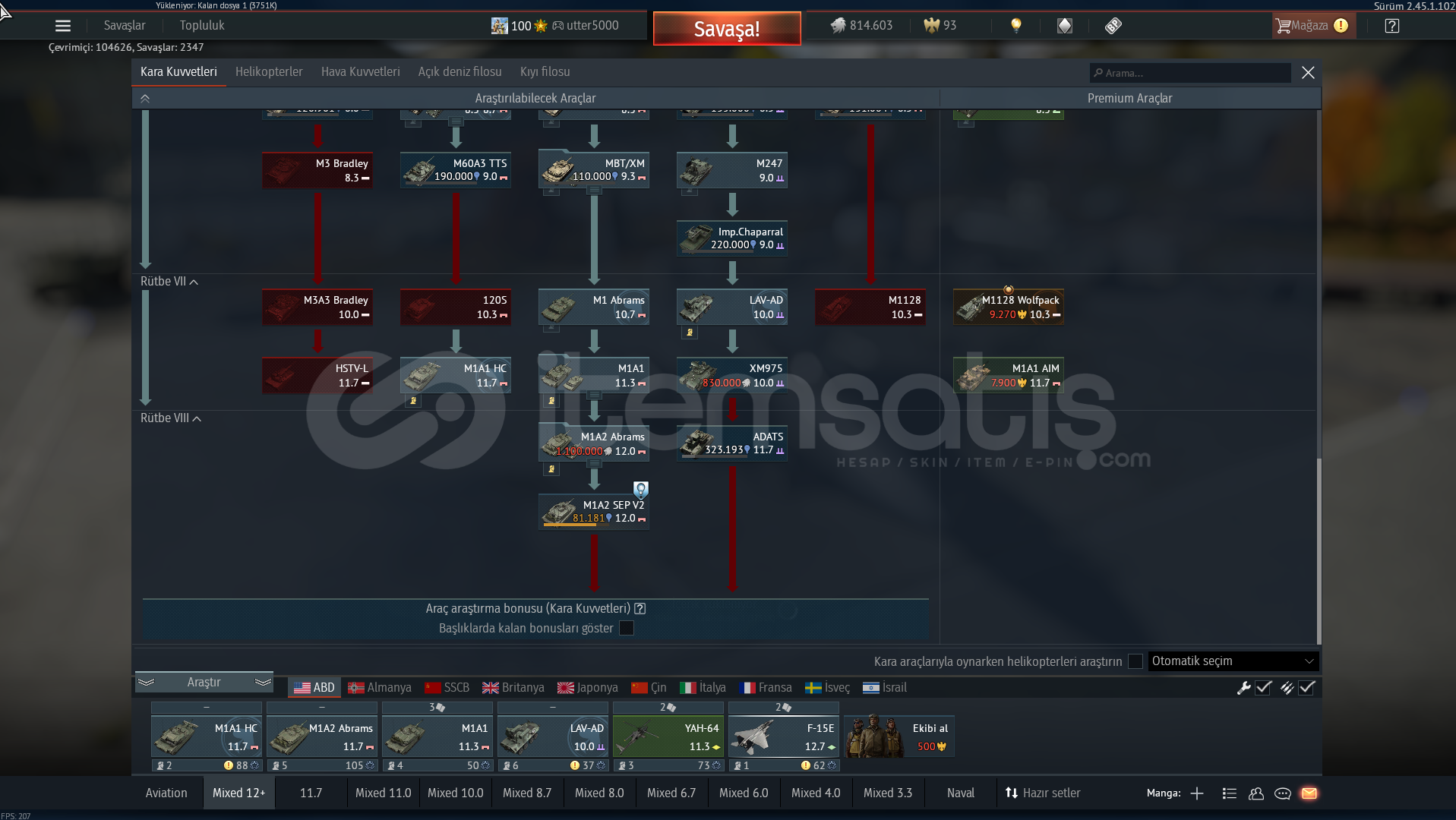
Task: Click the vehicle tree vertical scrollbar
Action: pos(1319,550)
